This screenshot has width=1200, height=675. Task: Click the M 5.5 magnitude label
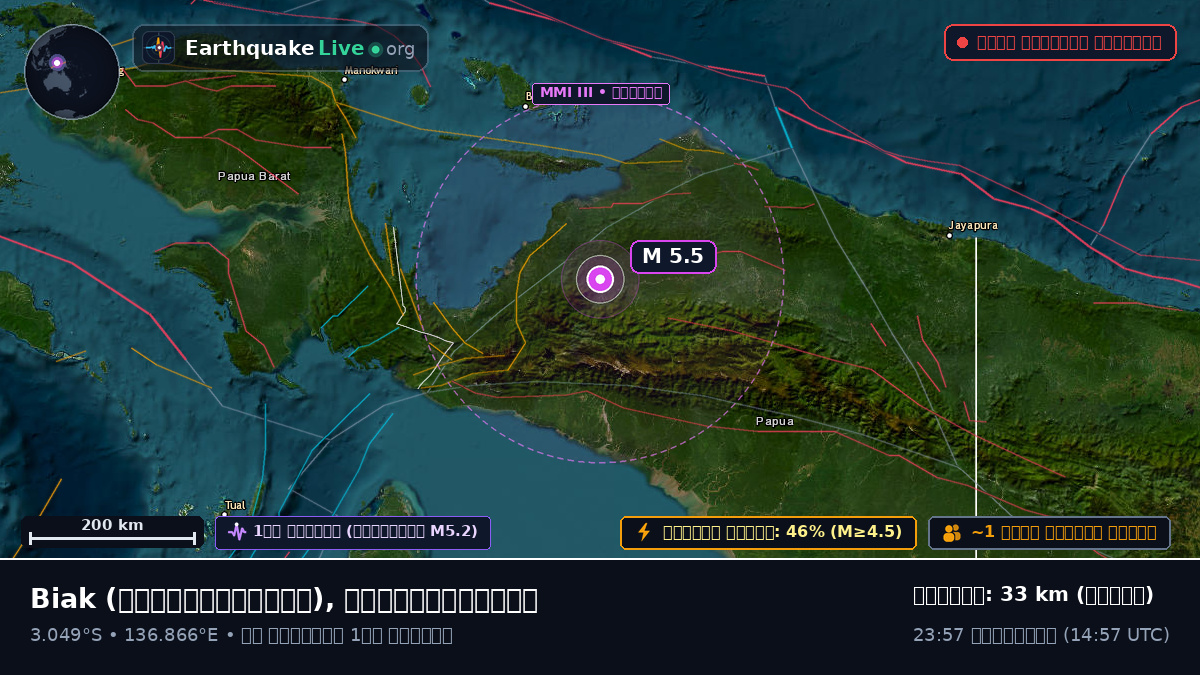(x=673, y=256)
